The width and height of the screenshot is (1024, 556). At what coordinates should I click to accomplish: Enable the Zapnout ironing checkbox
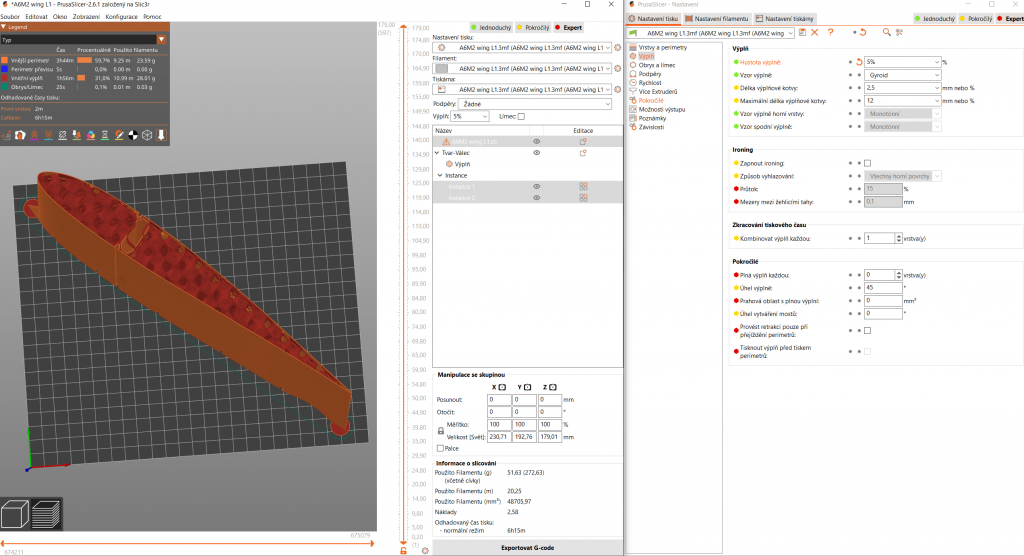pyautogui.click(x=867, y=163)
